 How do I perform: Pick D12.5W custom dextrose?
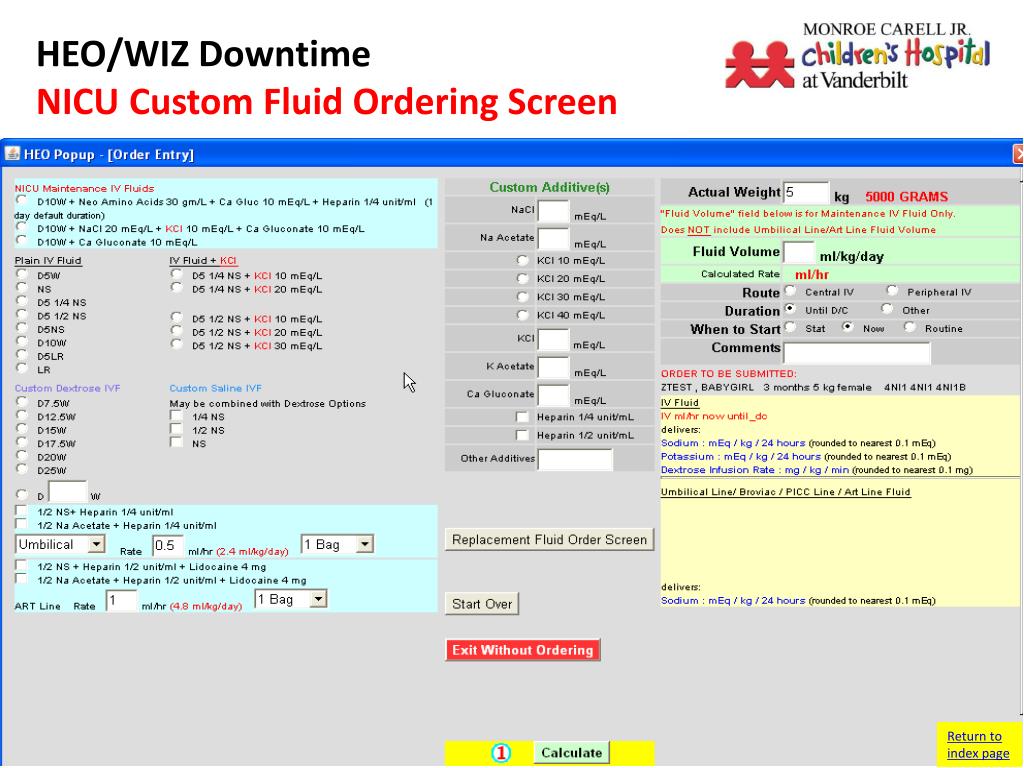click(22, 415)
